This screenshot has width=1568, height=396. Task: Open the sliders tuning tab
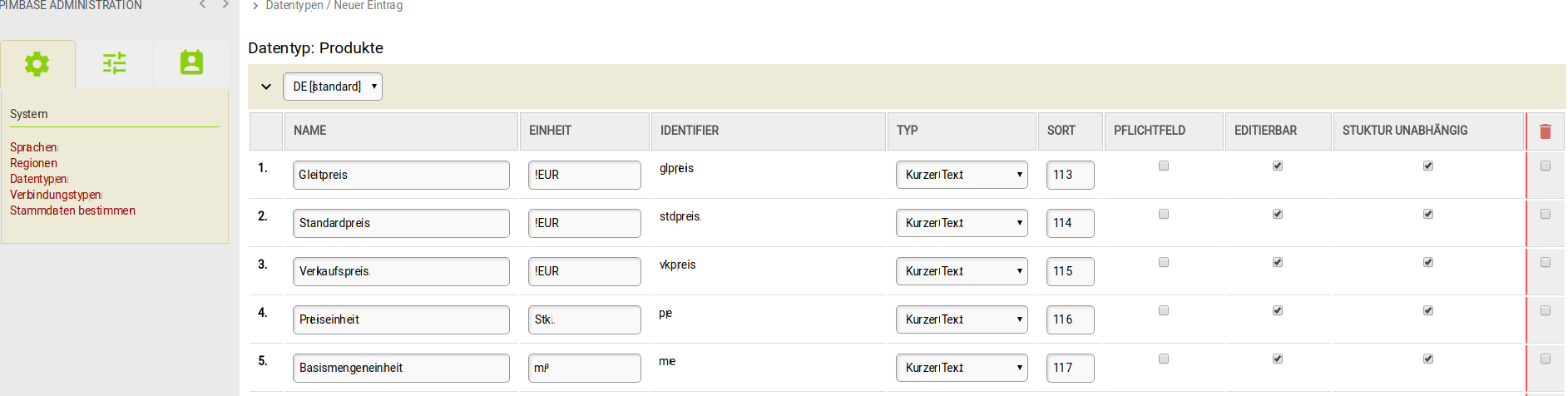point(114,64)
